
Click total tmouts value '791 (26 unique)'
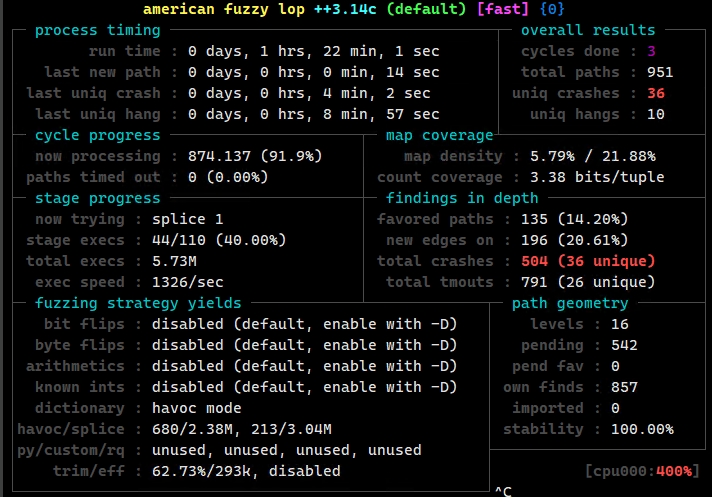(x=588, y=282)
